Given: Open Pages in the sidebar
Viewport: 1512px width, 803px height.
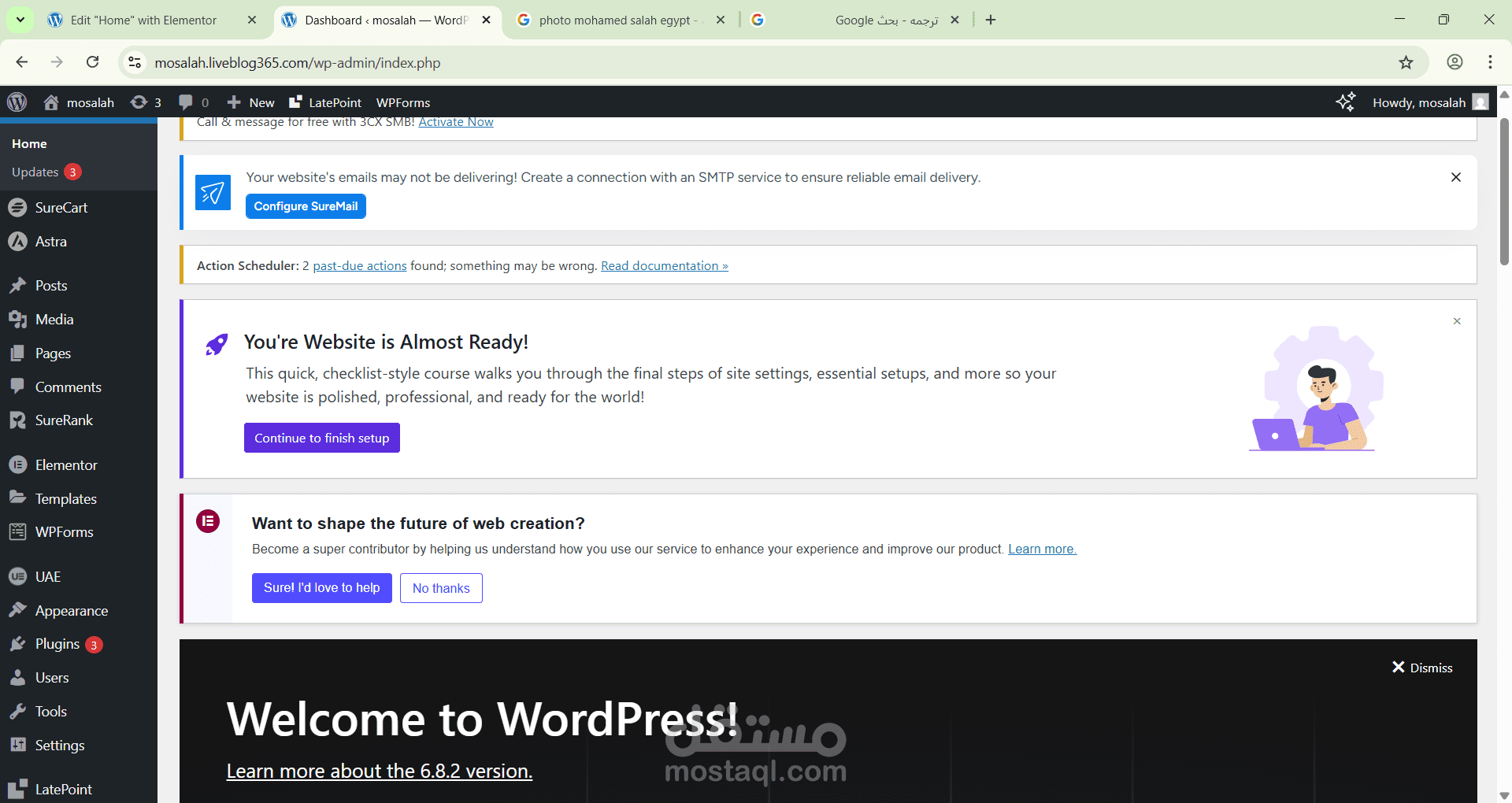Looking at the screenshot, I should (x=79, y=353).
